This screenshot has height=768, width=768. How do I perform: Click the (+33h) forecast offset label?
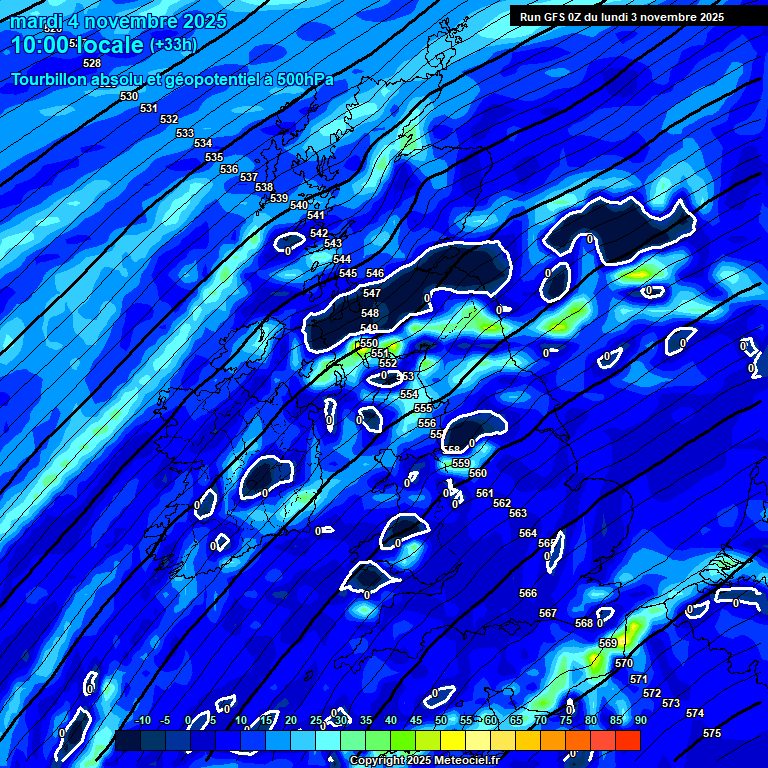point(173,45)
